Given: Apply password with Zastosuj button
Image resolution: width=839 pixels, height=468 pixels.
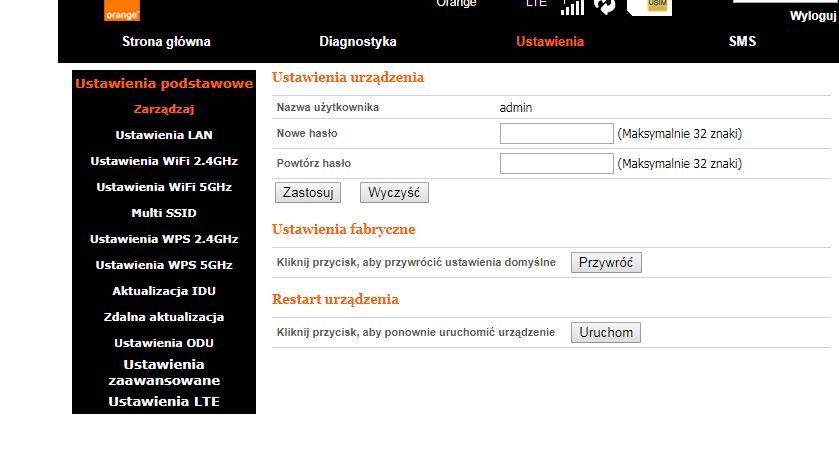Looking at the screenshot, I should point(308,193).
